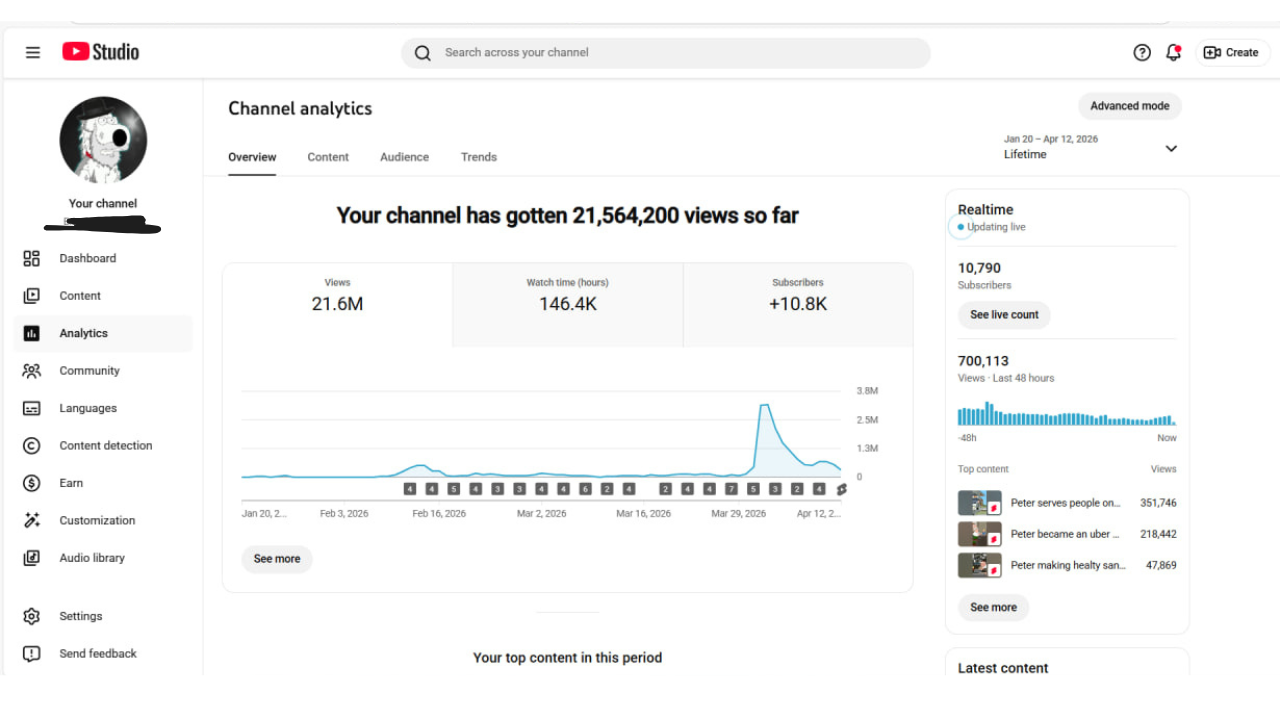
Task: Open the date range chevron
Action: point(1171,148)
